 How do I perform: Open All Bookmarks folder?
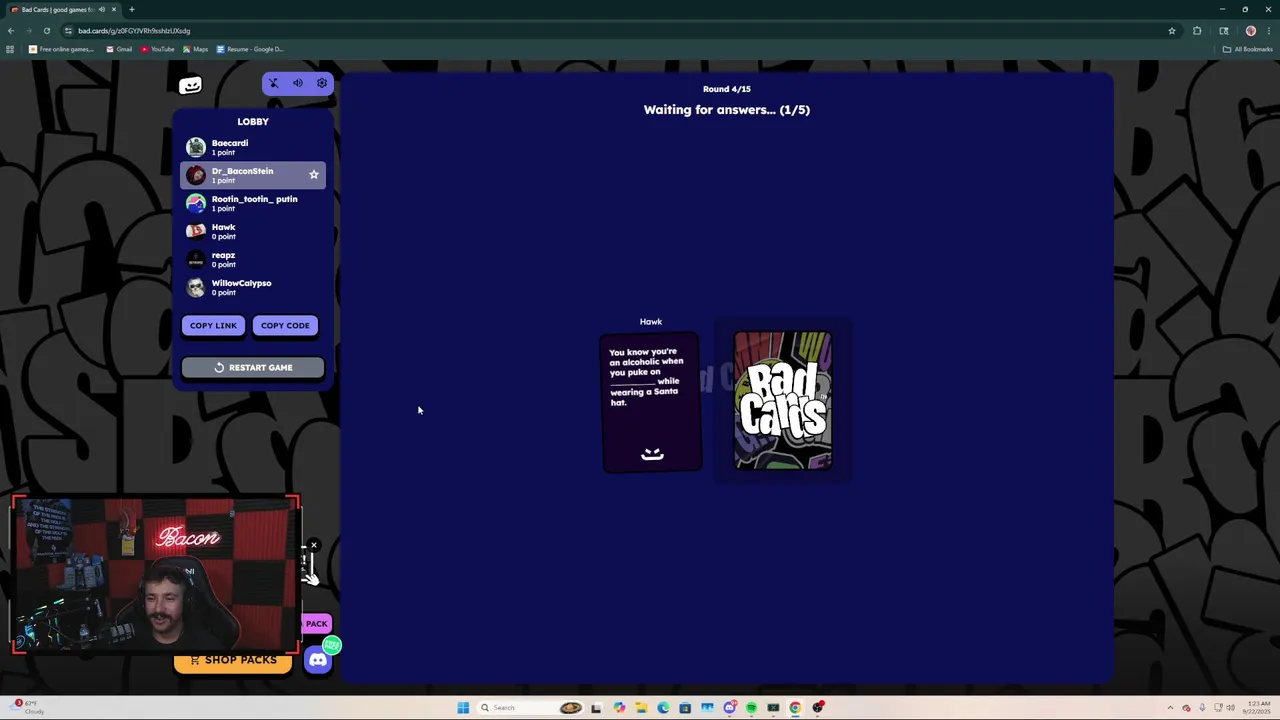tap(1248, 49)
